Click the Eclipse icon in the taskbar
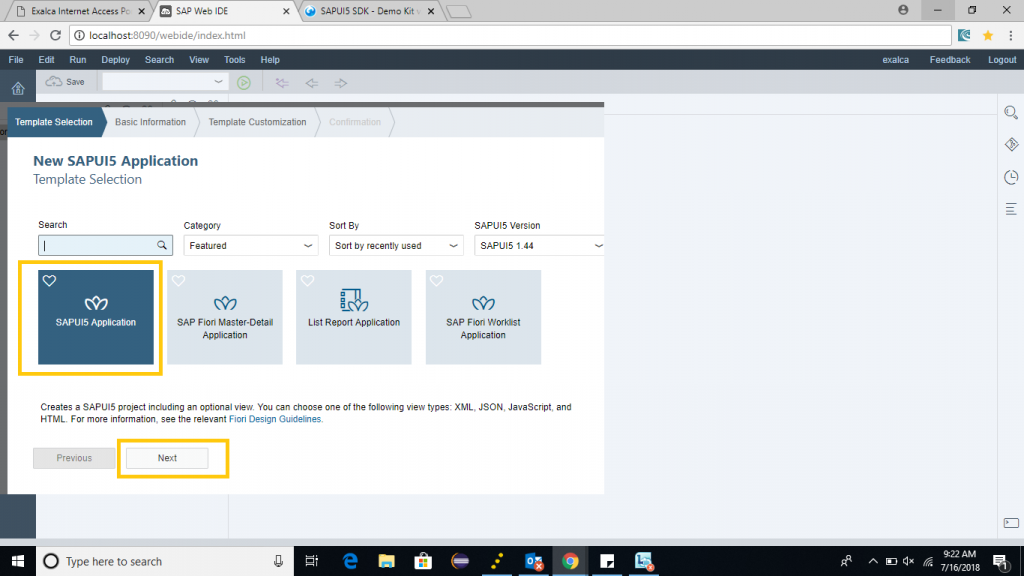 [460, 561]
